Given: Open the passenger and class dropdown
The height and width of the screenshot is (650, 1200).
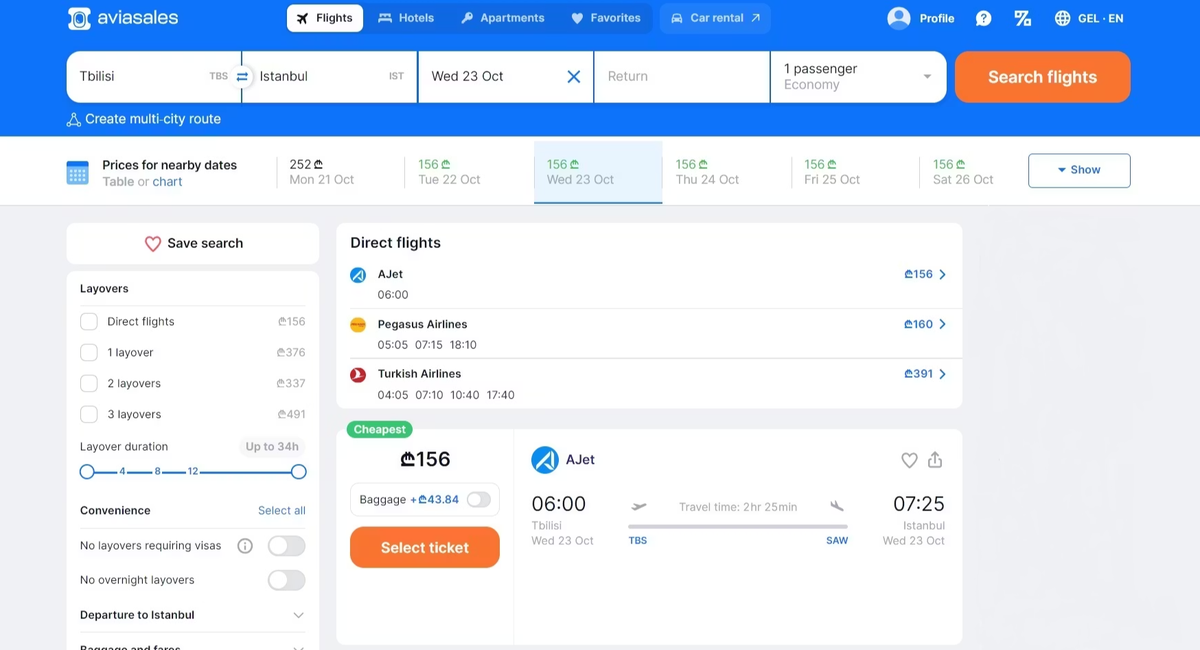Looking at the screenshot, I should pyautogui.click(x=858, y=77).
